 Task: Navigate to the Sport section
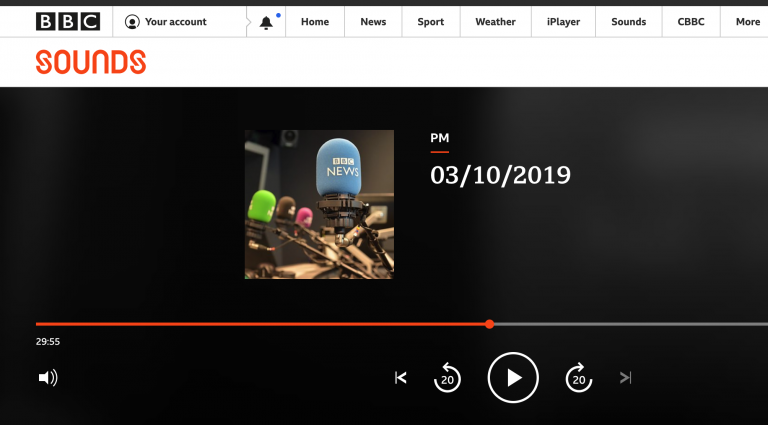[x=431, y=22]
